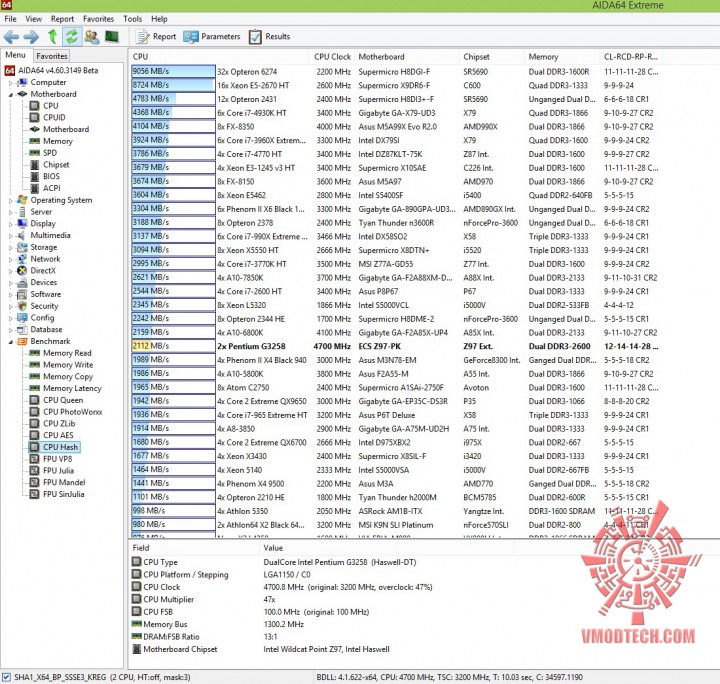
Task: Open the File menu
Action: coord(10,19)
